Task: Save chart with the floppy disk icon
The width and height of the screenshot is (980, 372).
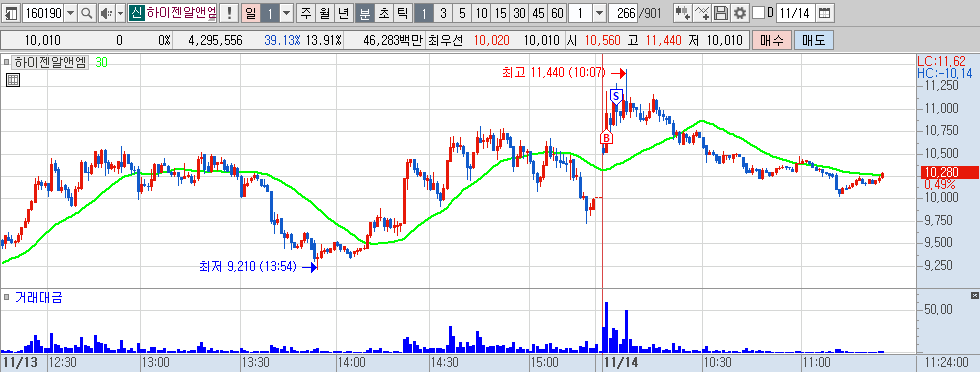Action: coord(721,13)
